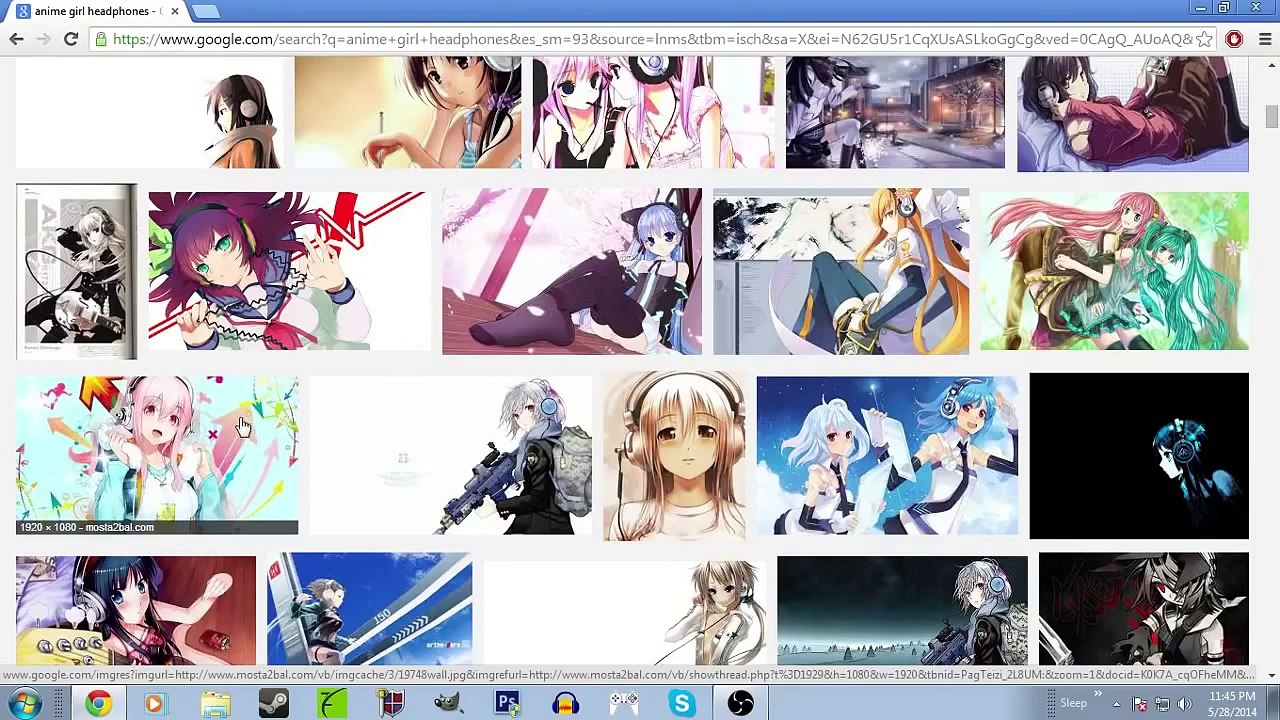Viewport: 1280px width, 720px height.
Task: Open the girl on blue striped sky thumbnail
Action: [370, 608]
